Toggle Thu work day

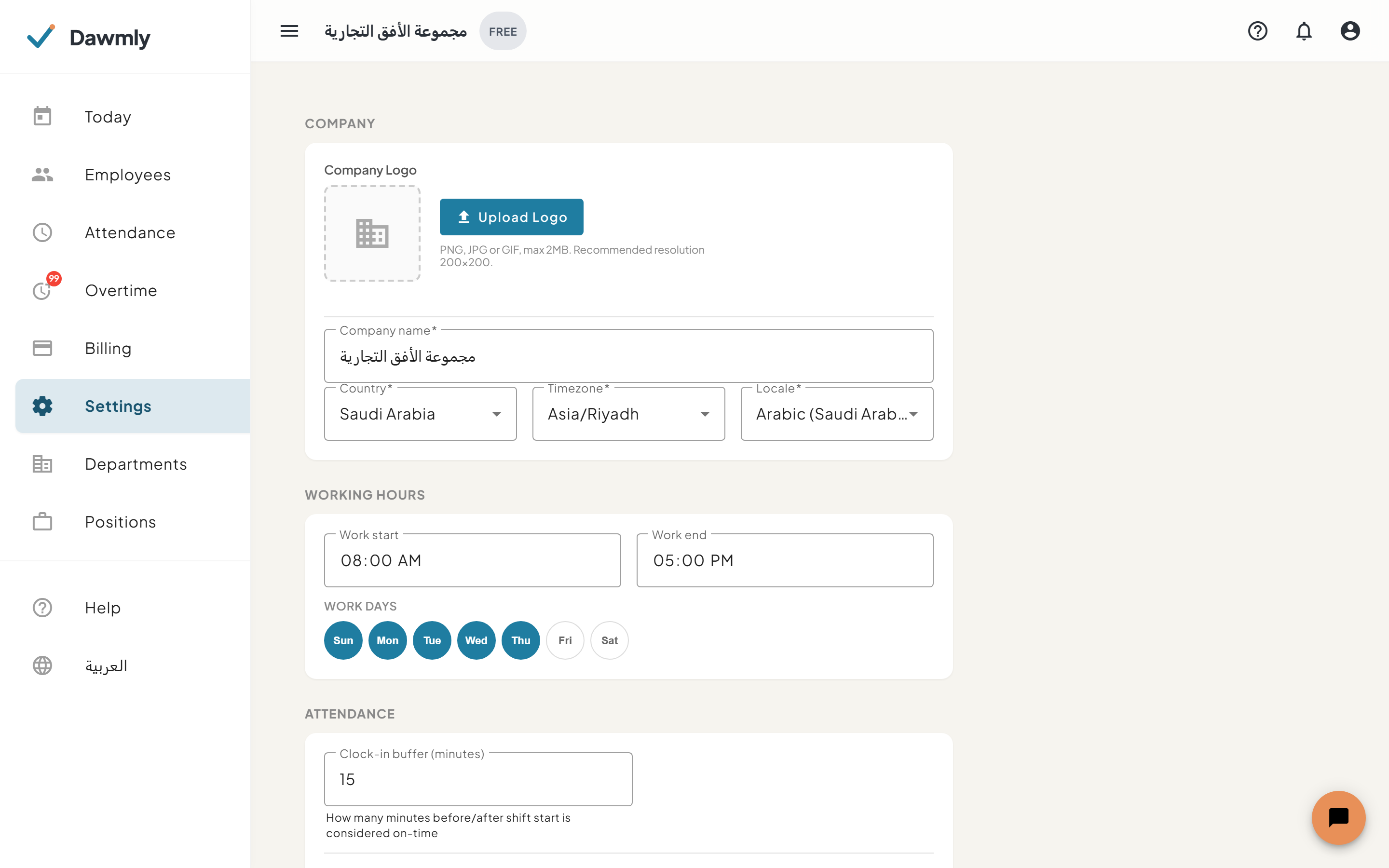pyautogui.click(x=520, y=640)
